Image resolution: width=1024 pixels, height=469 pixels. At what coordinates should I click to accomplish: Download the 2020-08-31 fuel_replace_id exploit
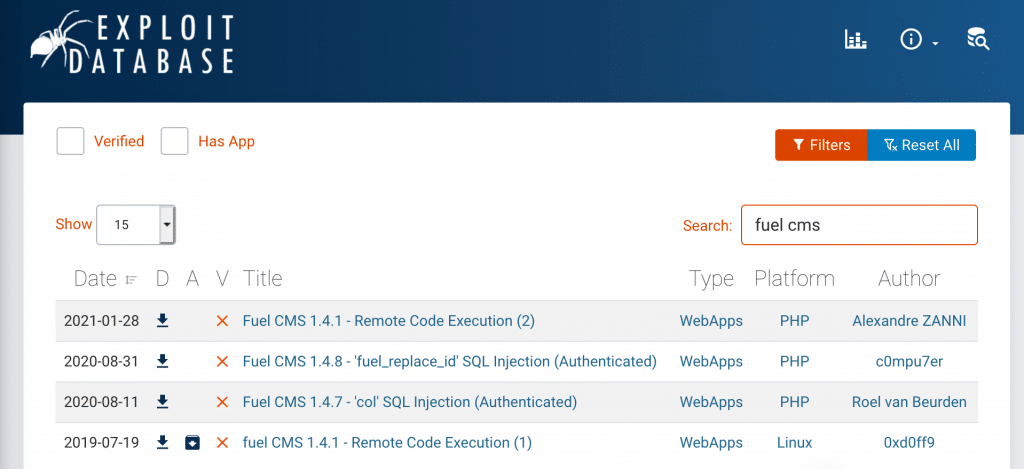point(163,361)
